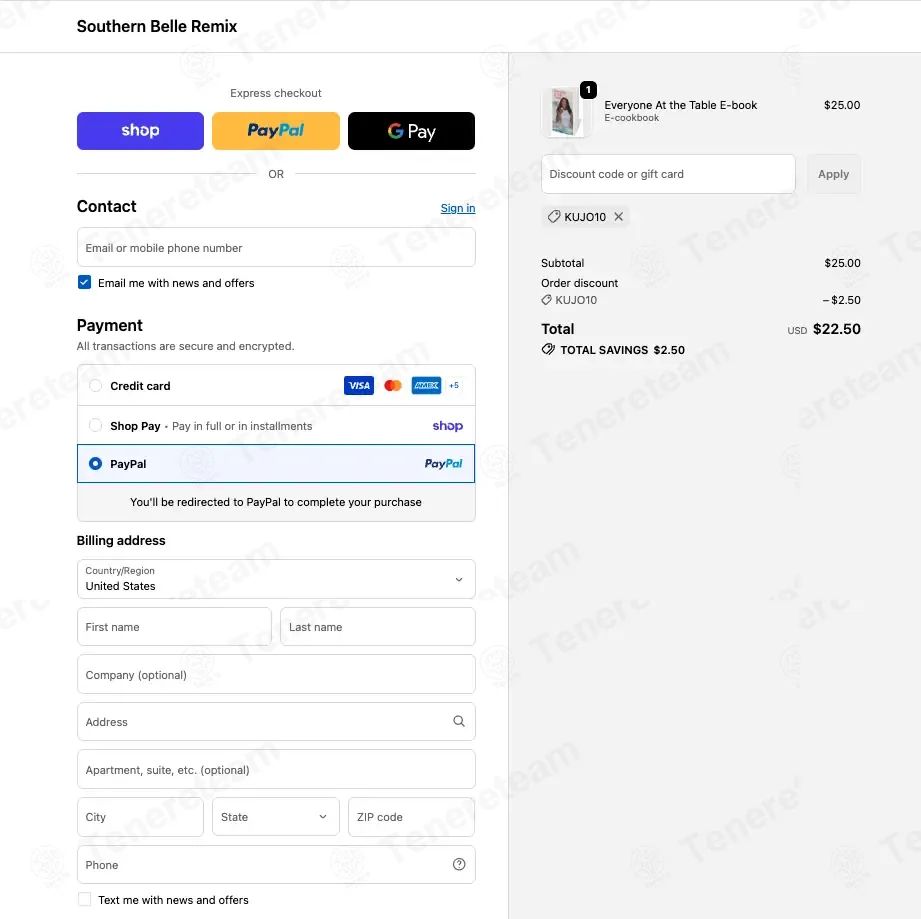Click the Phone field help question icon

coord(459,864)
